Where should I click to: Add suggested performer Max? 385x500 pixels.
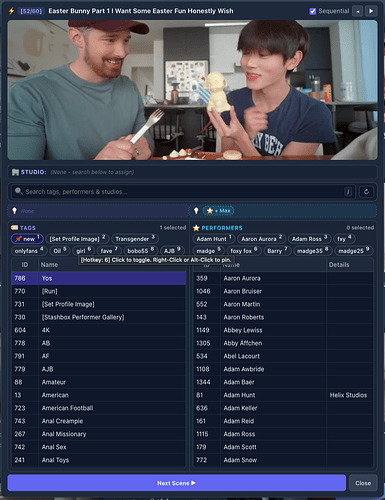coord(218,211)
